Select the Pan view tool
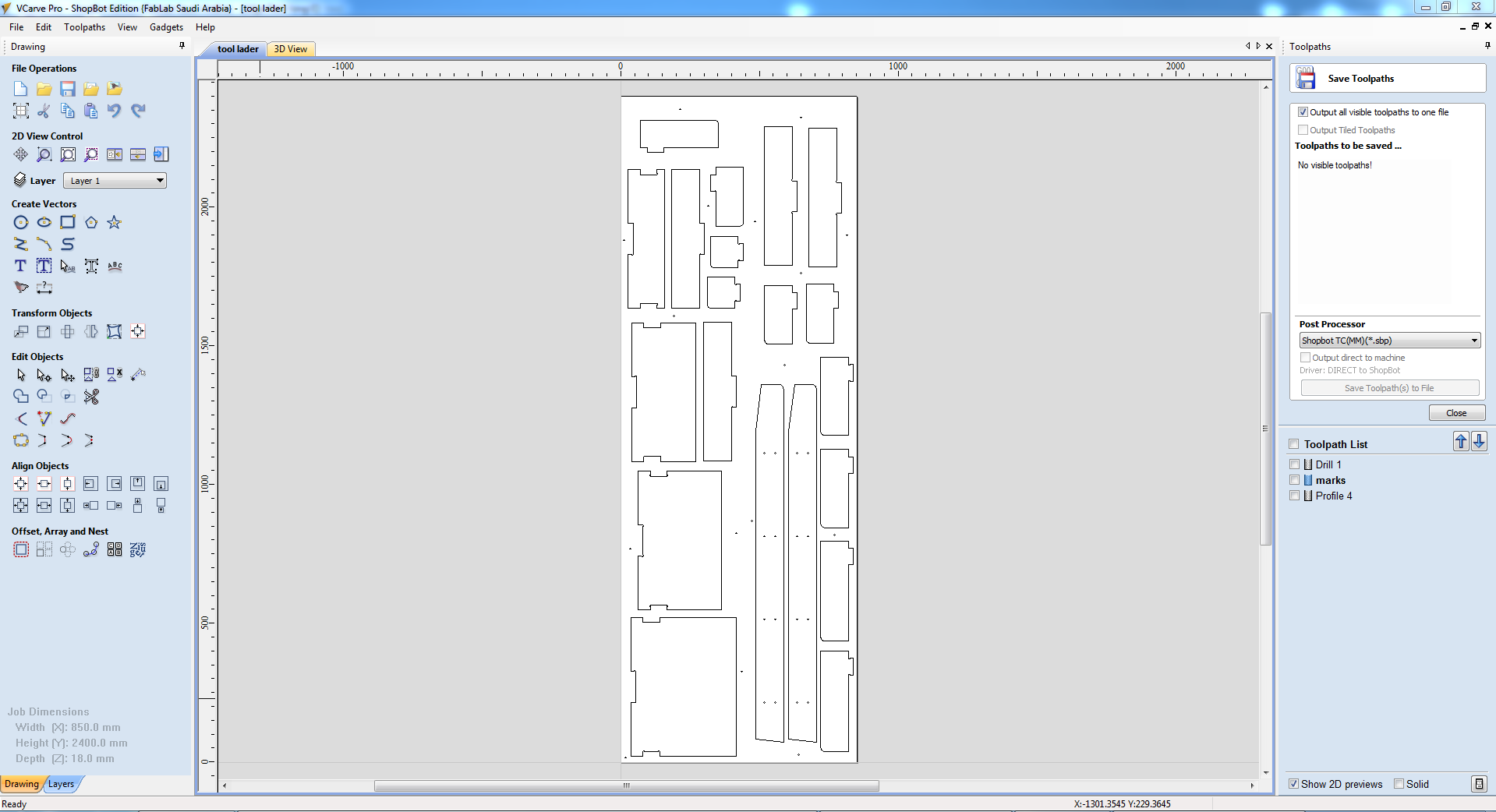This screenshot has height=812, width=1496. (x=21, y=154)
